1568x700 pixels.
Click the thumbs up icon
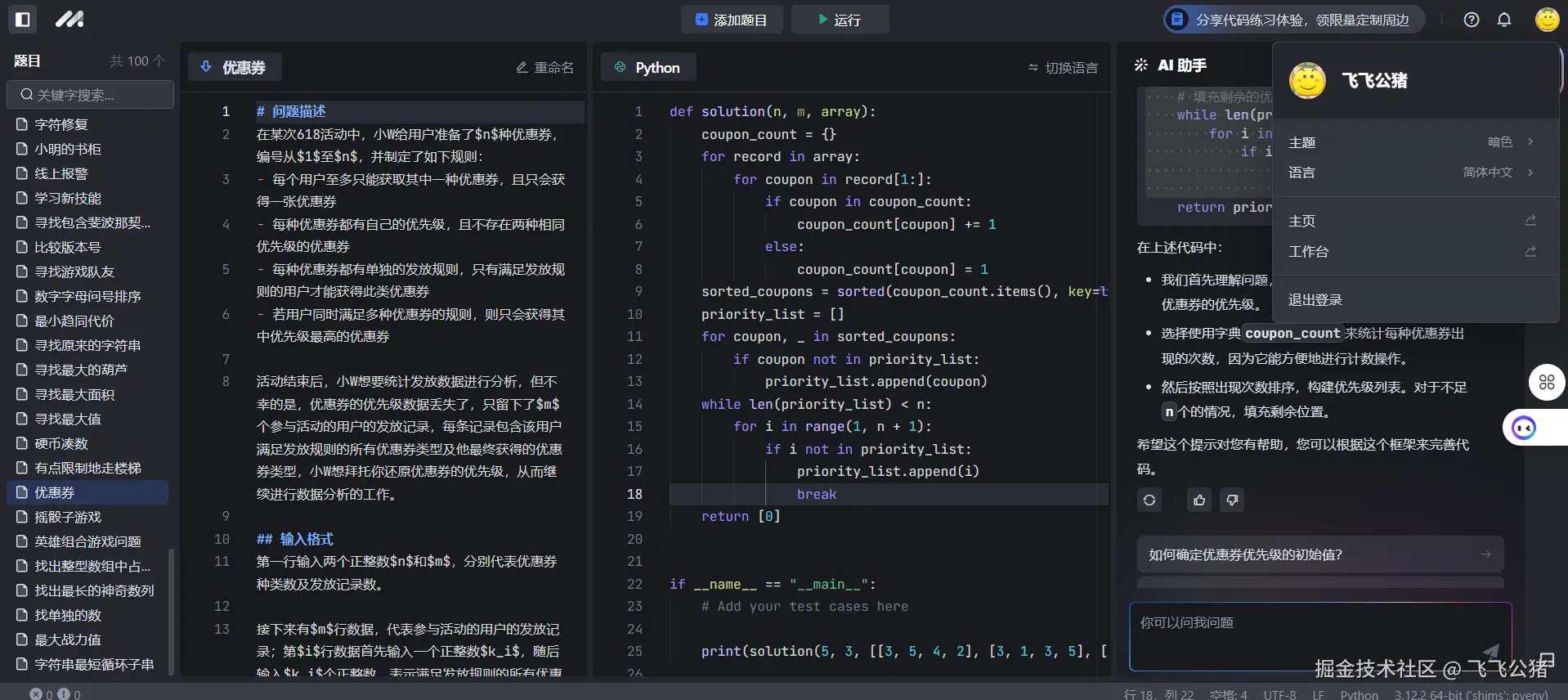click(x=1199, y=500)
